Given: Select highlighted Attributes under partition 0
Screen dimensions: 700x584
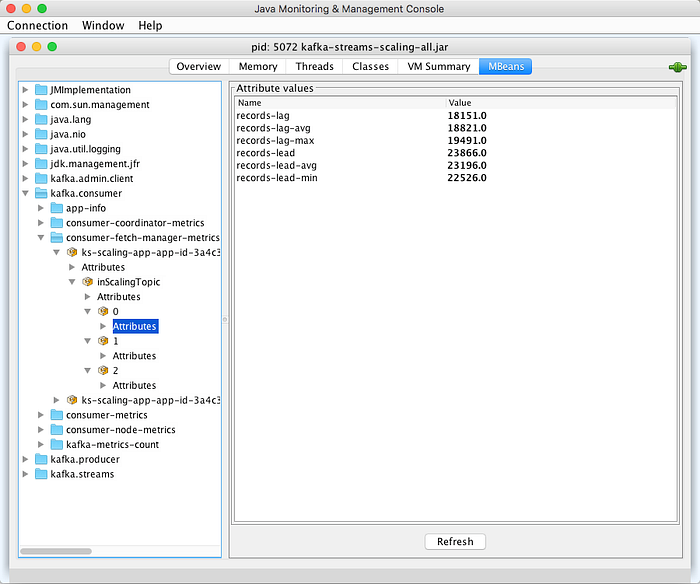Looking at the screenshot, I should click(x=134, y=326).
